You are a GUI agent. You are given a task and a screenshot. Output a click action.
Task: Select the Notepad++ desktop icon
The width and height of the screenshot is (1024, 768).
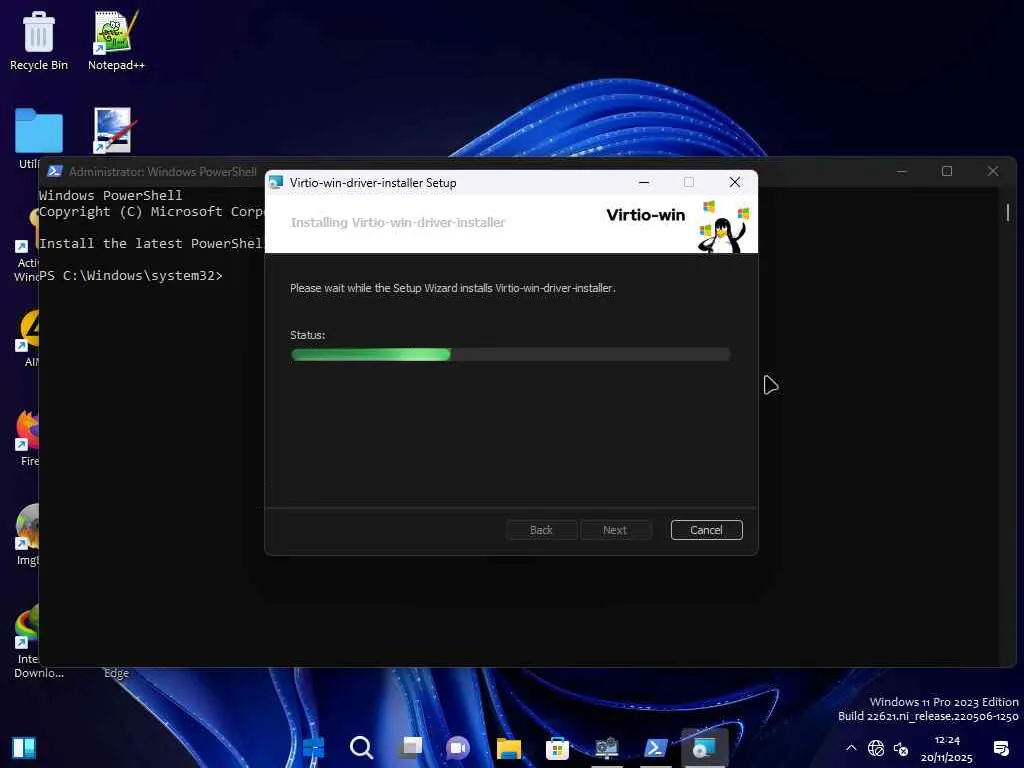coord(116,40)
